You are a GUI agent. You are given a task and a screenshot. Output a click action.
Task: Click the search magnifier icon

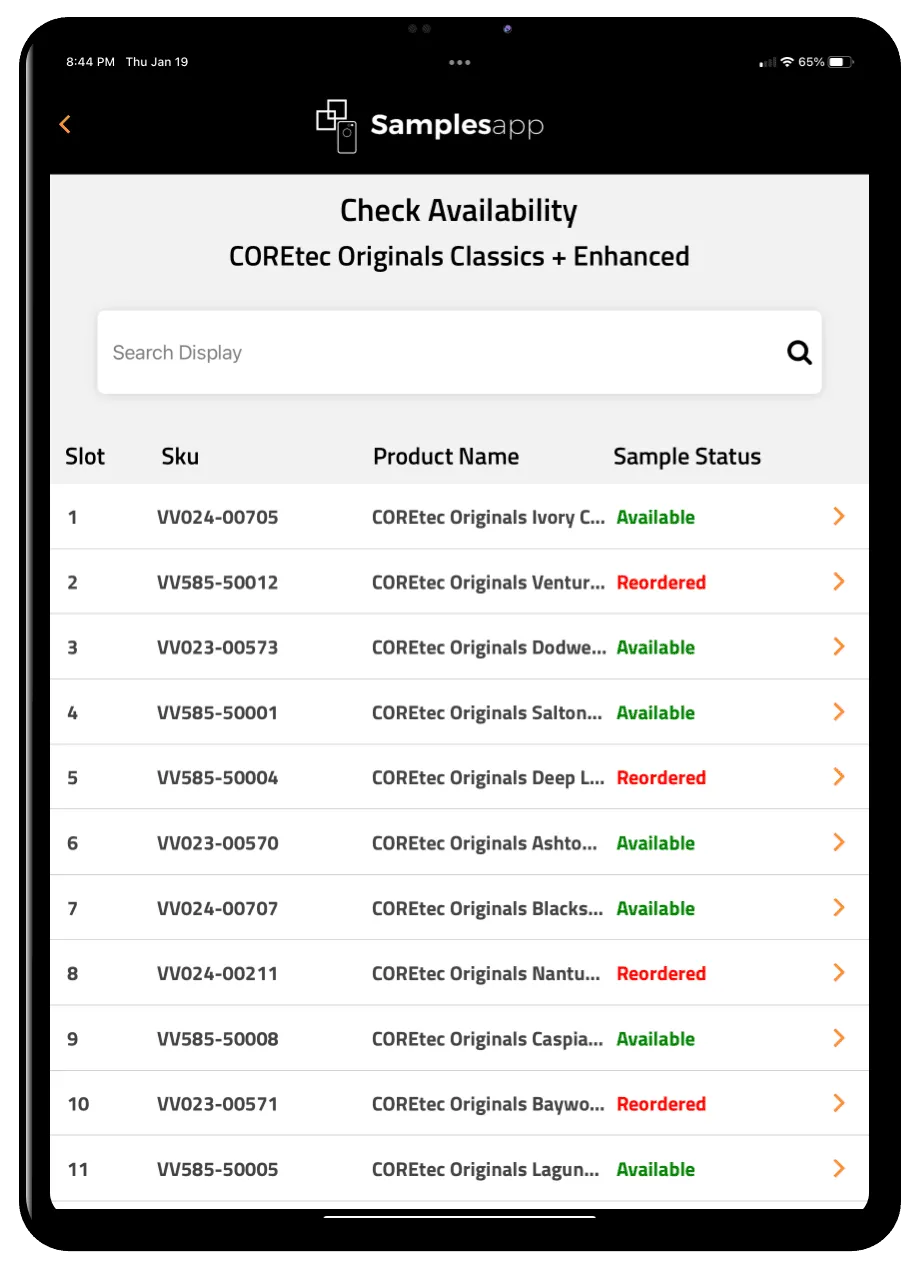[x=799, y=352]
